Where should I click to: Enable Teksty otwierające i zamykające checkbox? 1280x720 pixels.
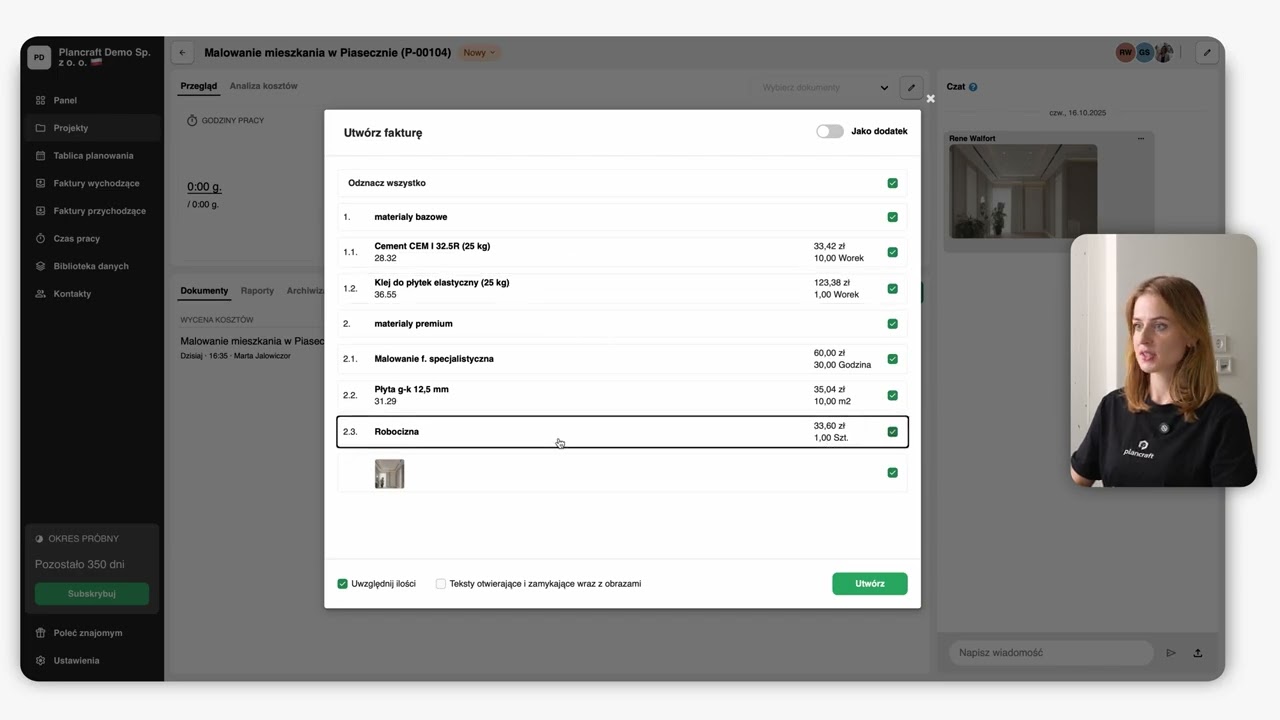440,584
